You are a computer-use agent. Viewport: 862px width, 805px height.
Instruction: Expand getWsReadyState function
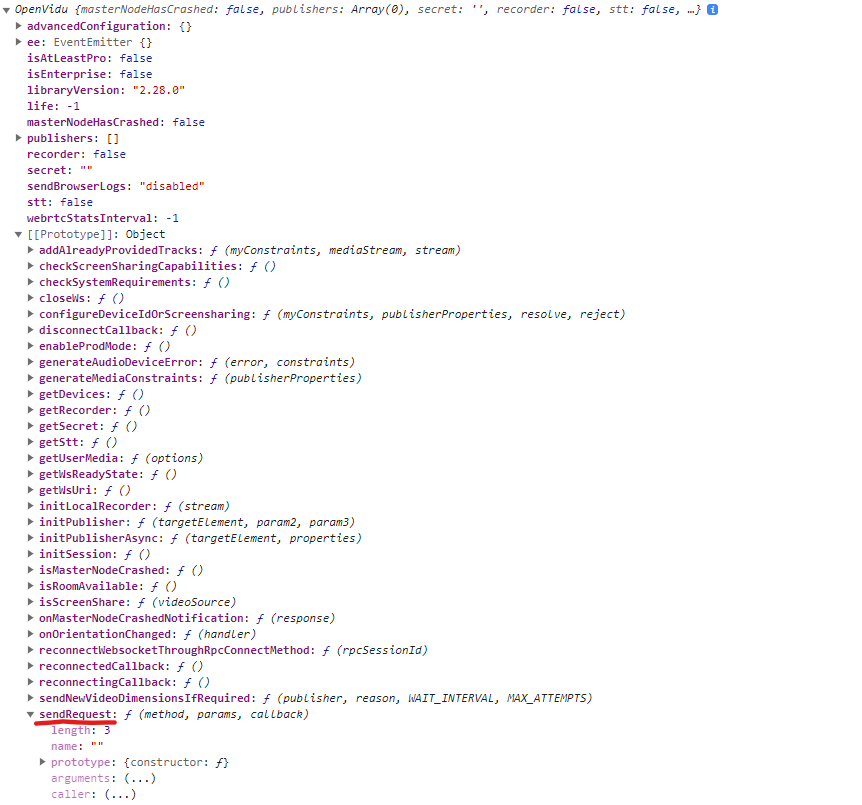[x=31, y=474]
